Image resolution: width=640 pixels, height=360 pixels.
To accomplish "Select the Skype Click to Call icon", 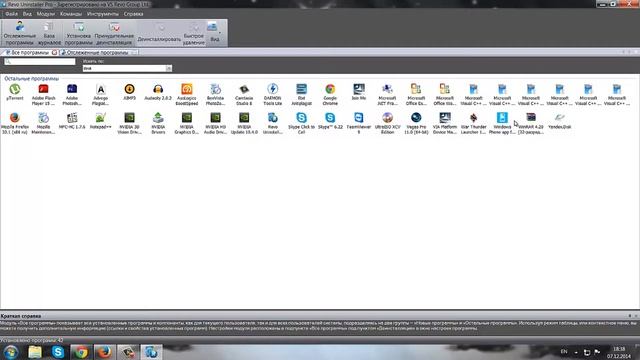I will 301,118.
